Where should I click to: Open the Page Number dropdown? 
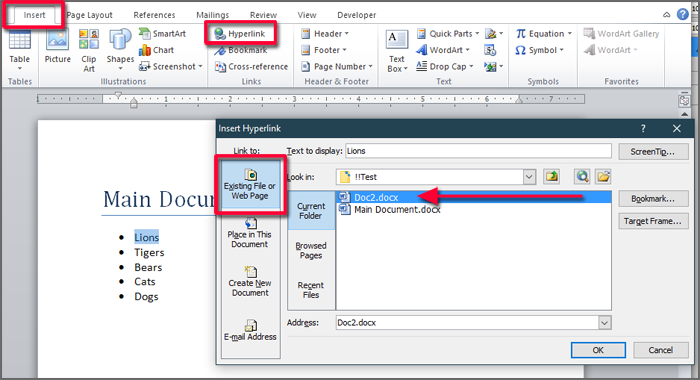point(337,67)
